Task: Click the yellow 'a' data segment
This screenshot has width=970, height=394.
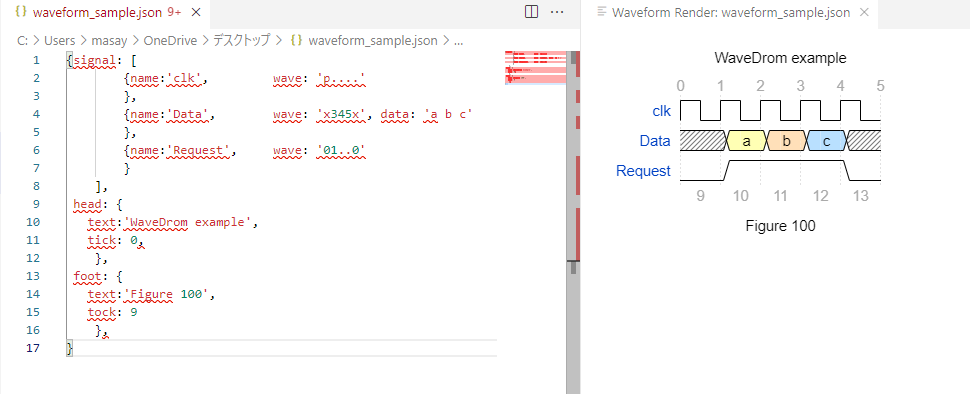Action: point(747,141)
